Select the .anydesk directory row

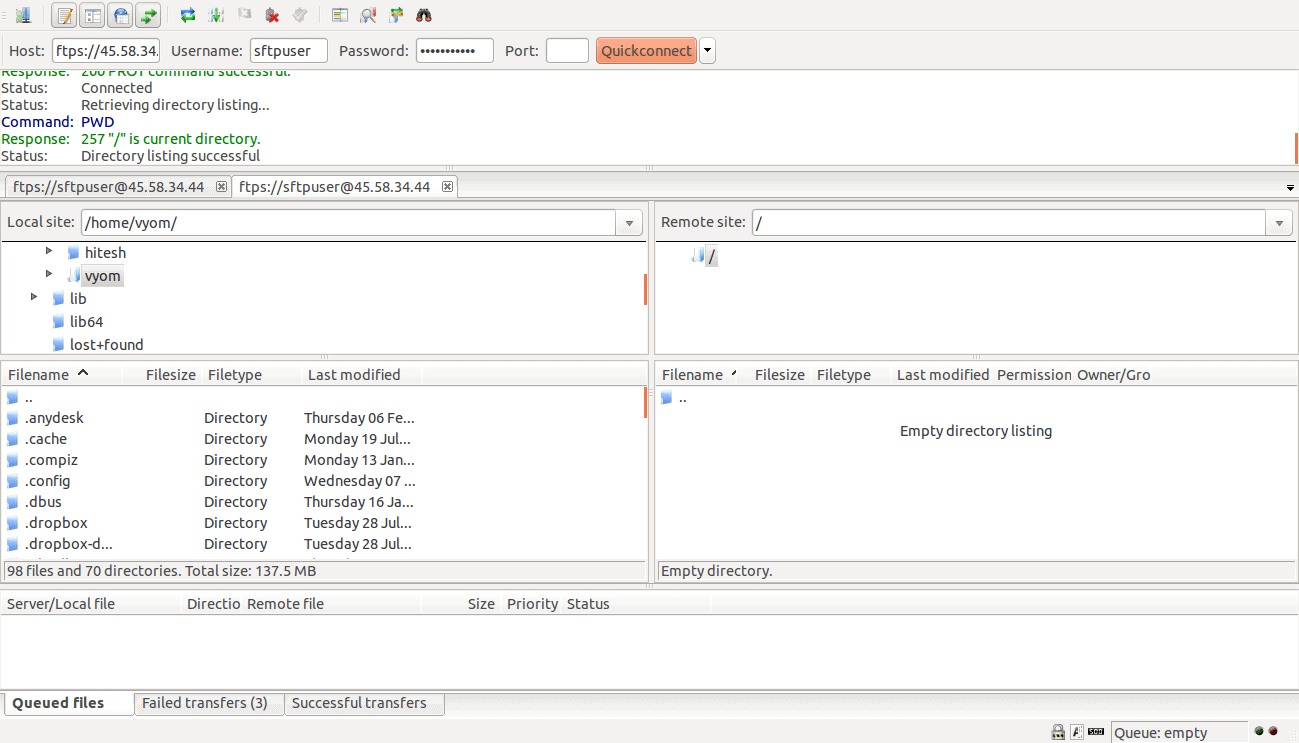[x=324, y=418]
